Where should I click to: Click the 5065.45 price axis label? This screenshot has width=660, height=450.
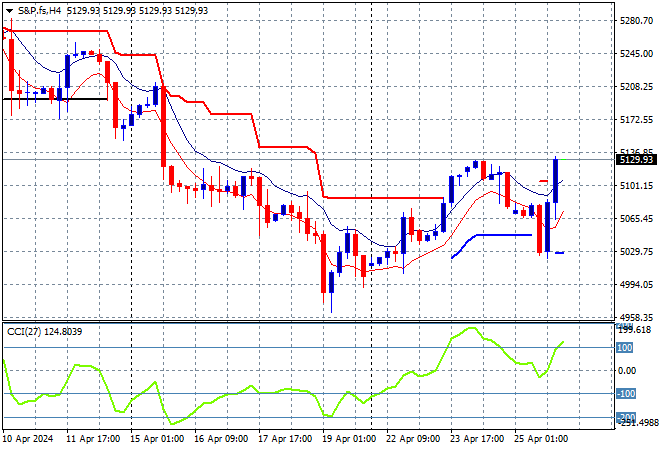[636, 218]
